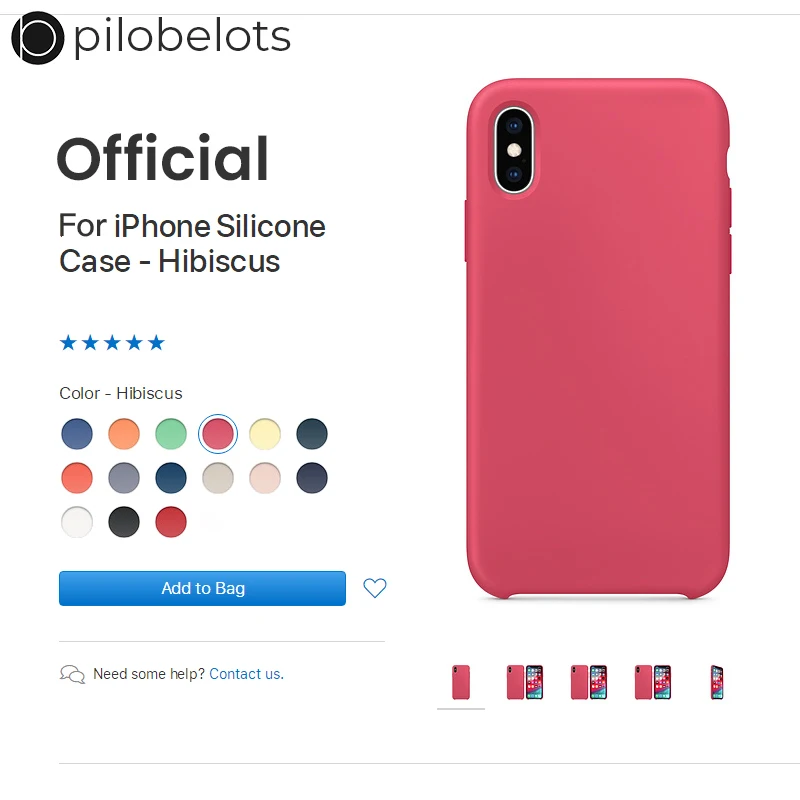The height and width of the screenshot is (800, 800).
Task: Add the case to favorites with heart icon
Action: pyautogui.click(x=374, y=588)
